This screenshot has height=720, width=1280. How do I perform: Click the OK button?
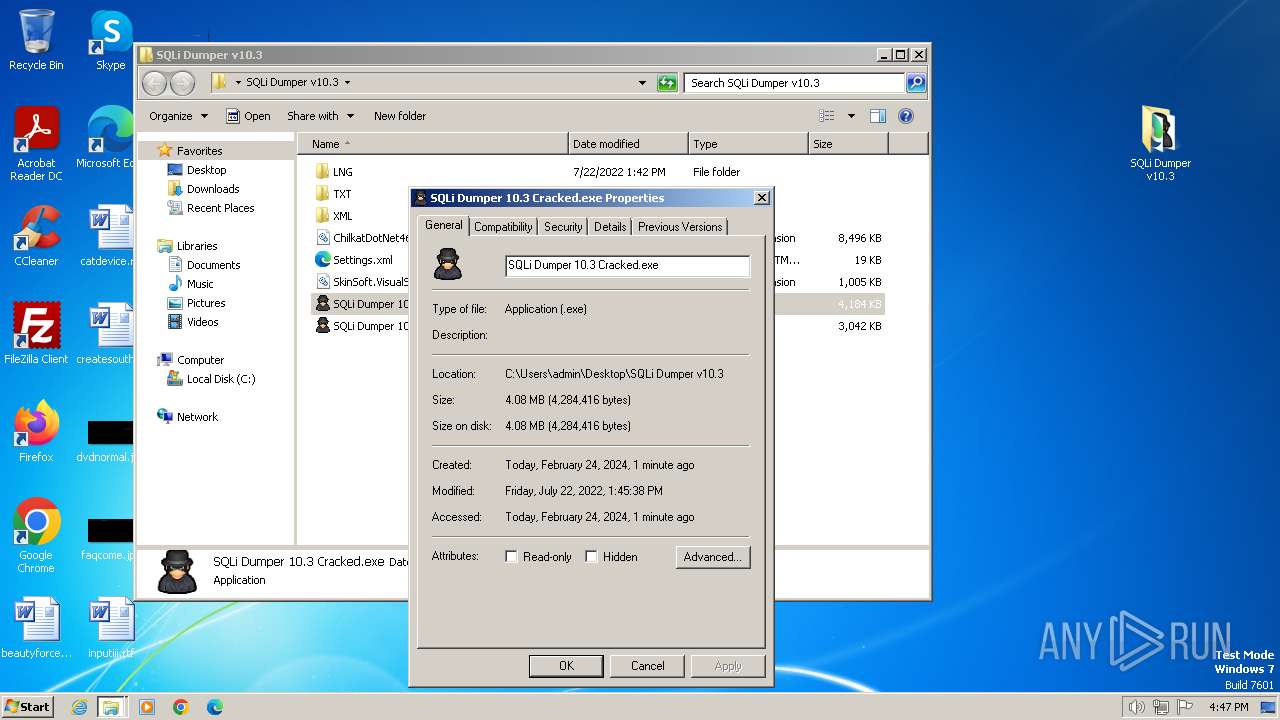click(566, 666)
